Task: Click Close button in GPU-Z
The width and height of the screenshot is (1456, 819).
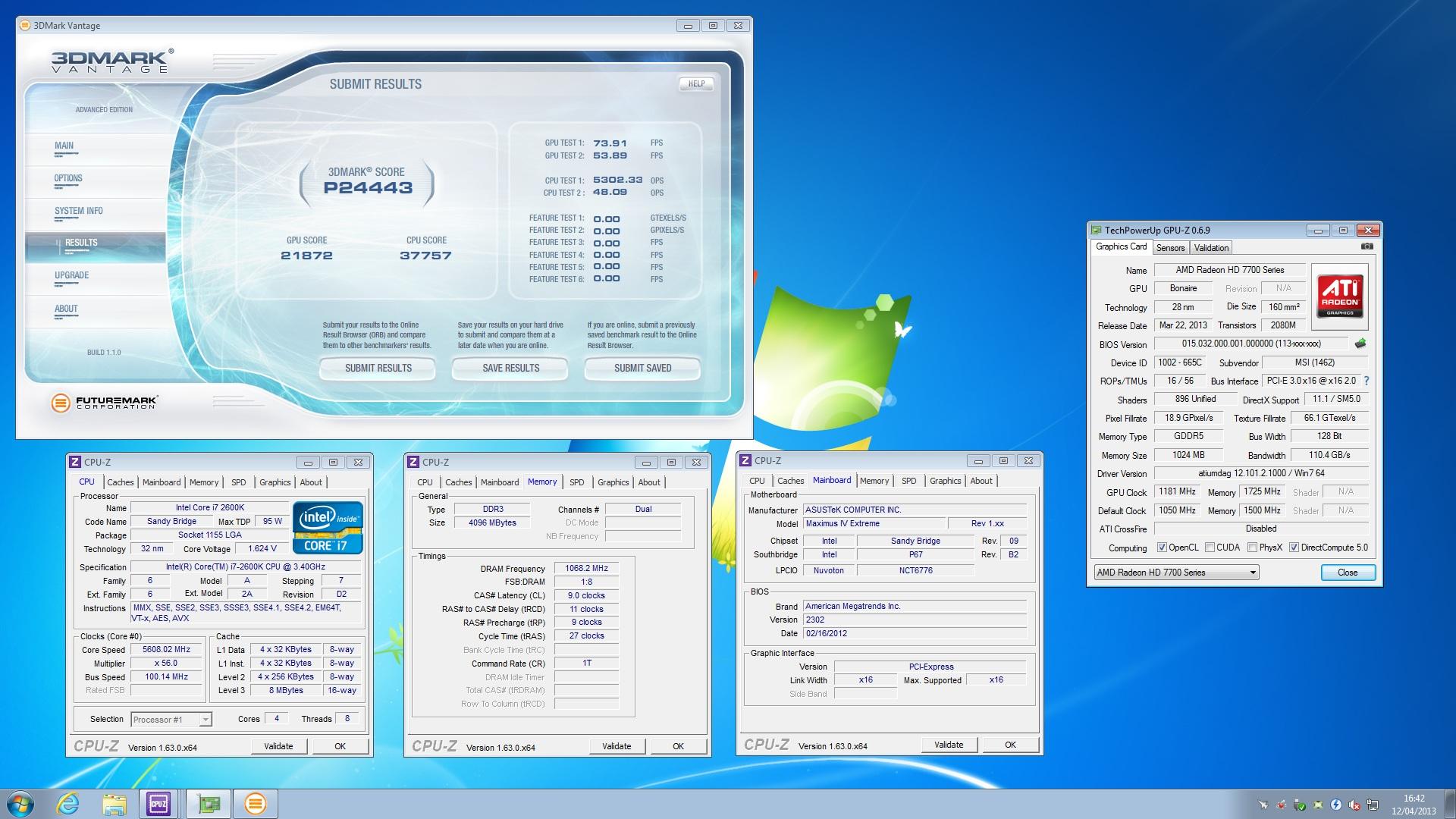Action: coord(1348,573)
